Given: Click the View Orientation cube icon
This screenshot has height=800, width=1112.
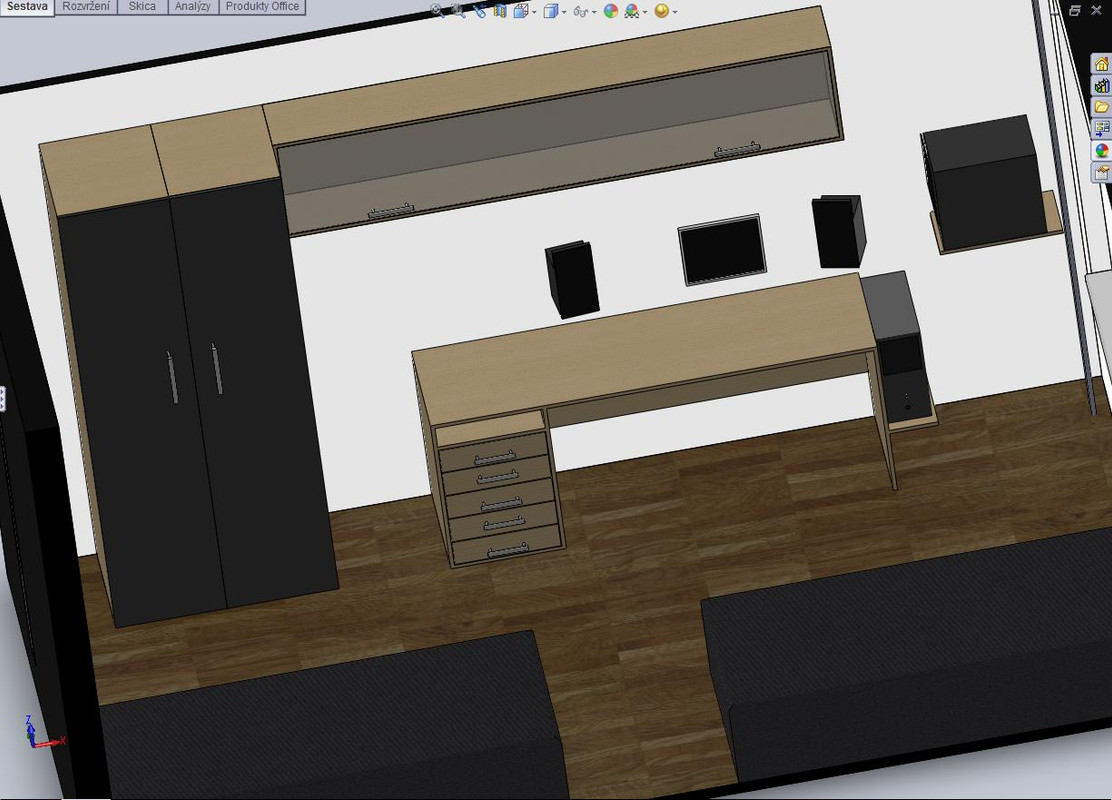Looking at the screenshot, I should click(x=521, y=11).
